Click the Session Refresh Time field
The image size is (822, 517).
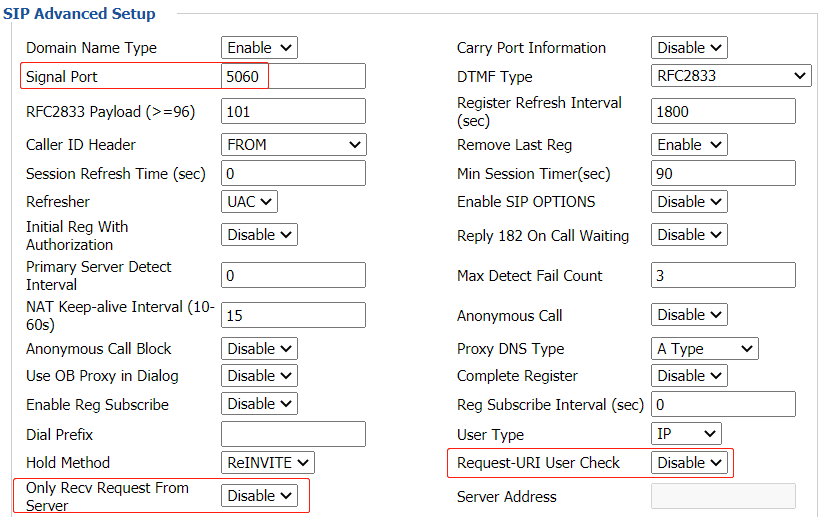tap(293, 174)
